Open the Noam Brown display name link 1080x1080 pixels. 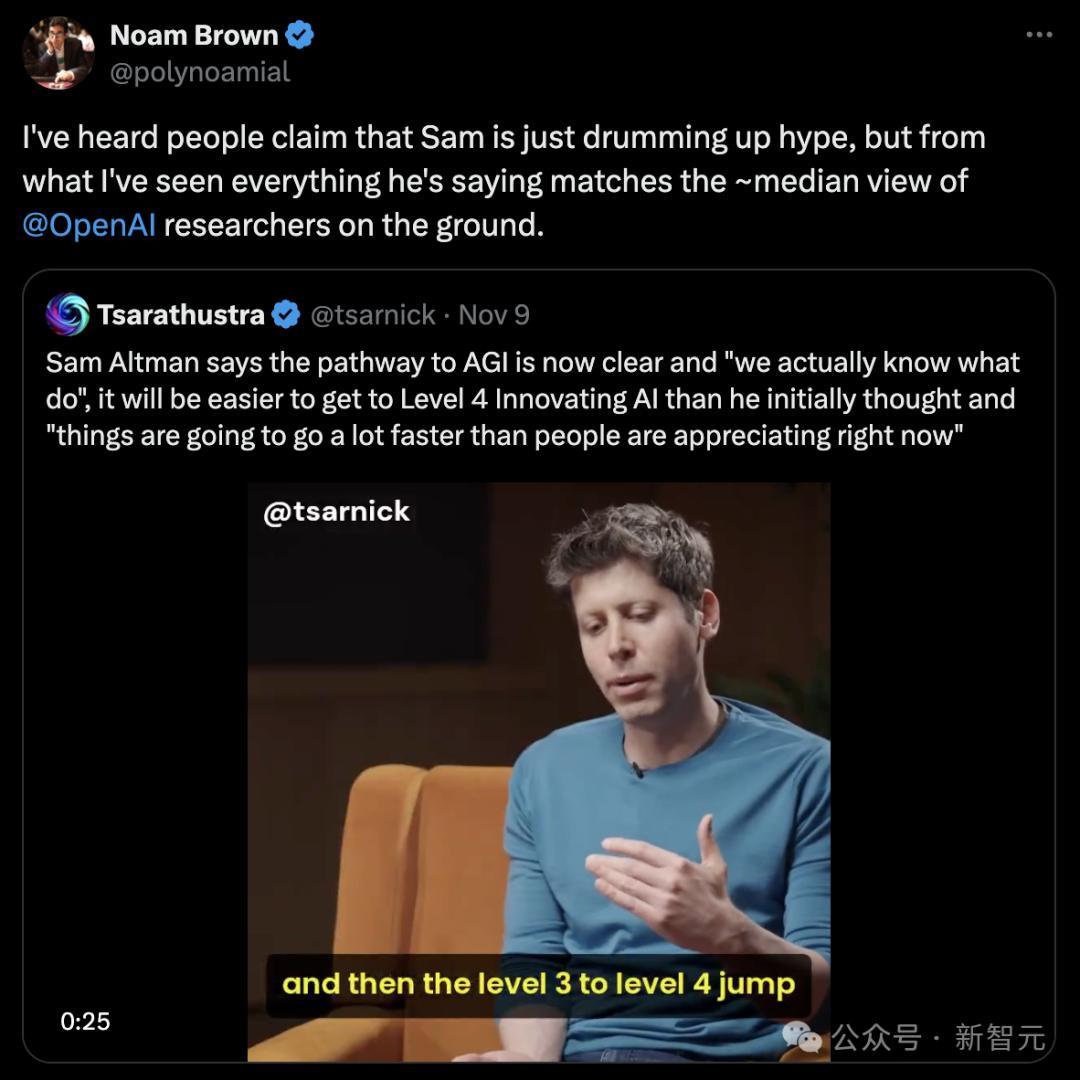pyautogui.click(x=194, y=35)
